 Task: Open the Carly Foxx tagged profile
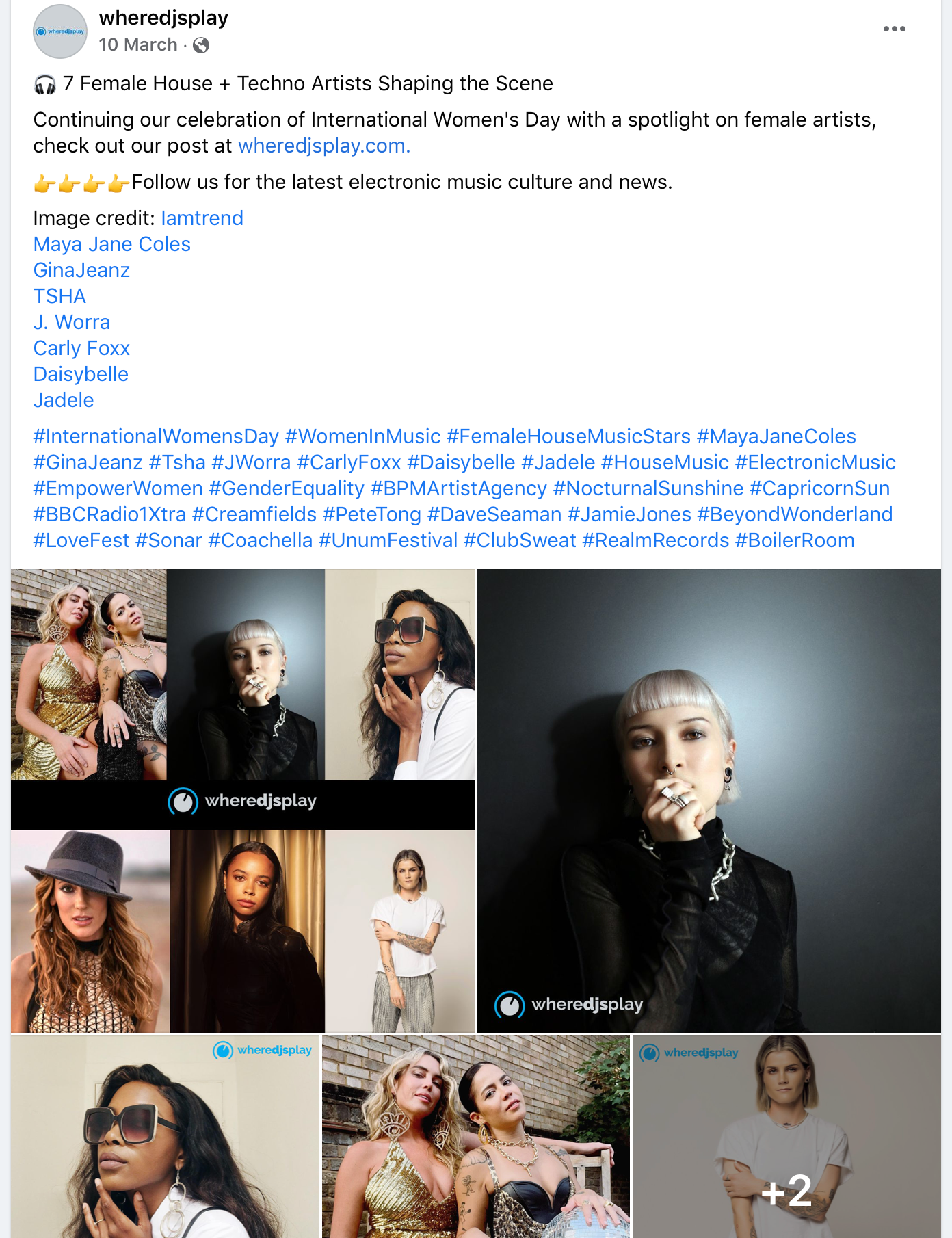(81, 348)
